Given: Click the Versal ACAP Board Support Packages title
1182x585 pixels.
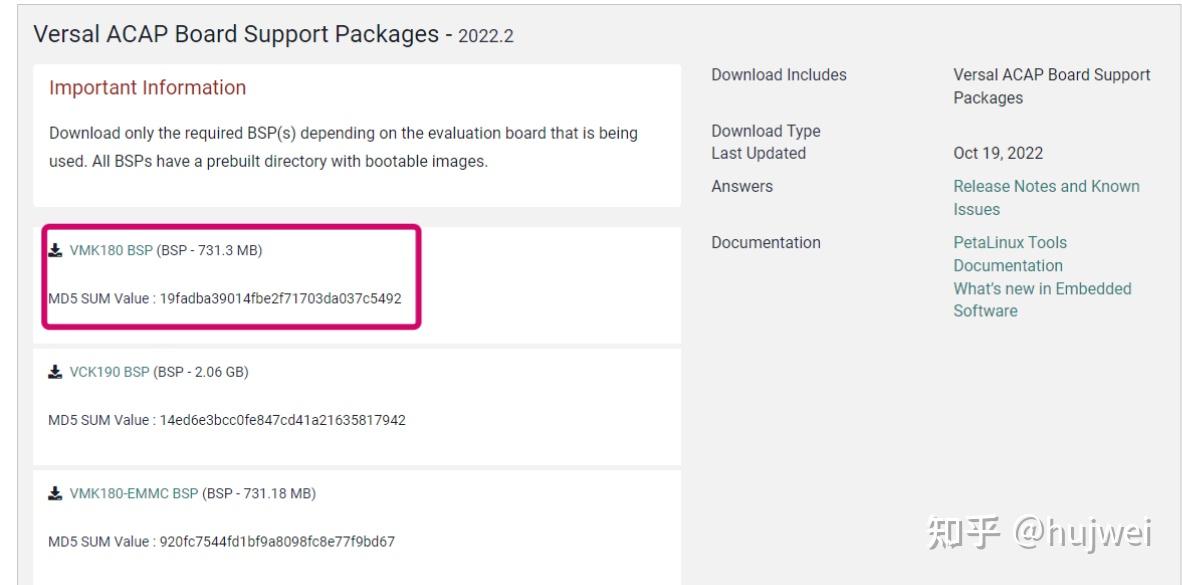Looking at the screenshot, I should click(236, 34).
